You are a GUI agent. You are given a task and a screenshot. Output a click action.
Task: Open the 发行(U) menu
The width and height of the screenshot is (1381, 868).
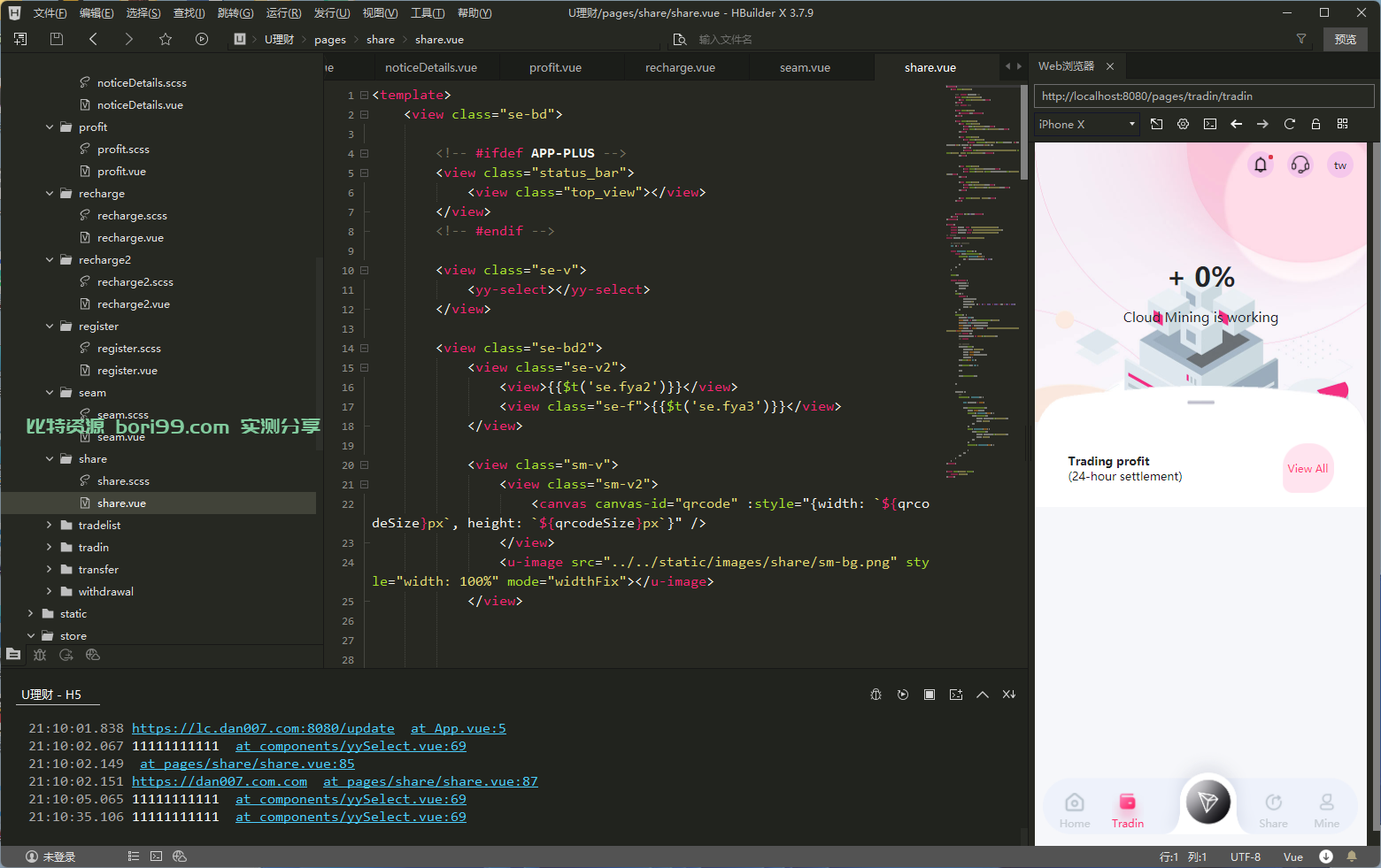coord(332,13)
